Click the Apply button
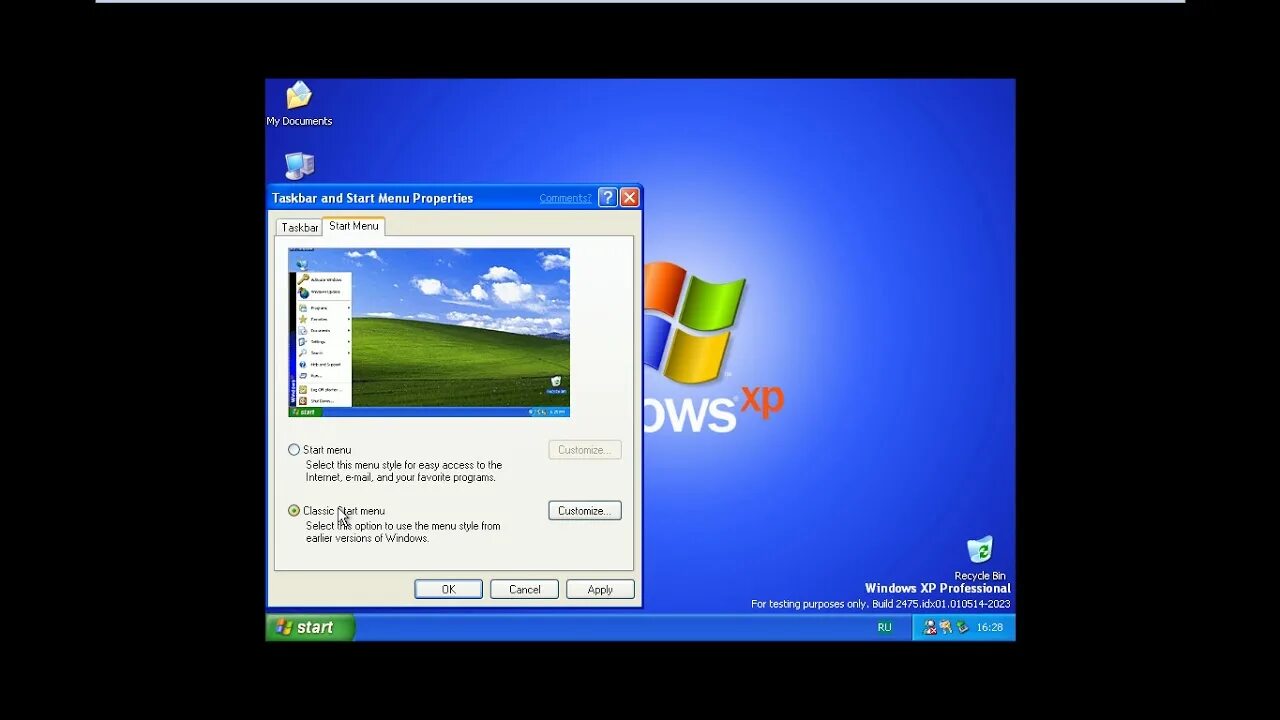Image resolution: width=1280 pixels, height=720 pixels. [600, 590]
